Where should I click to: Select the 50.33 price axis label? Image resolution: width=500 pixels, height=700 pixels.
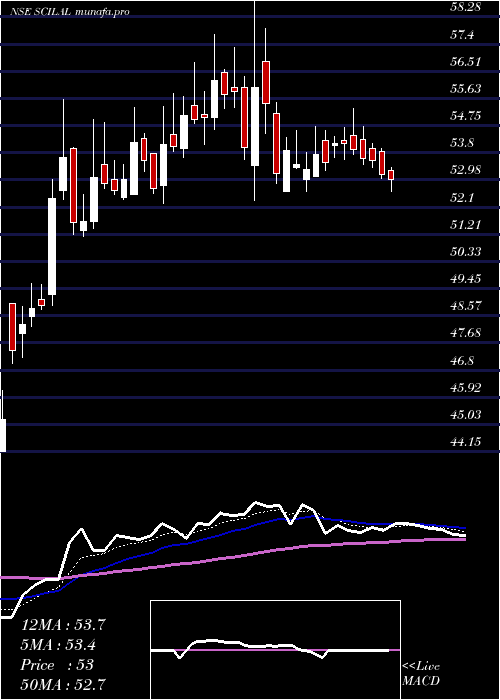point(466,252)
